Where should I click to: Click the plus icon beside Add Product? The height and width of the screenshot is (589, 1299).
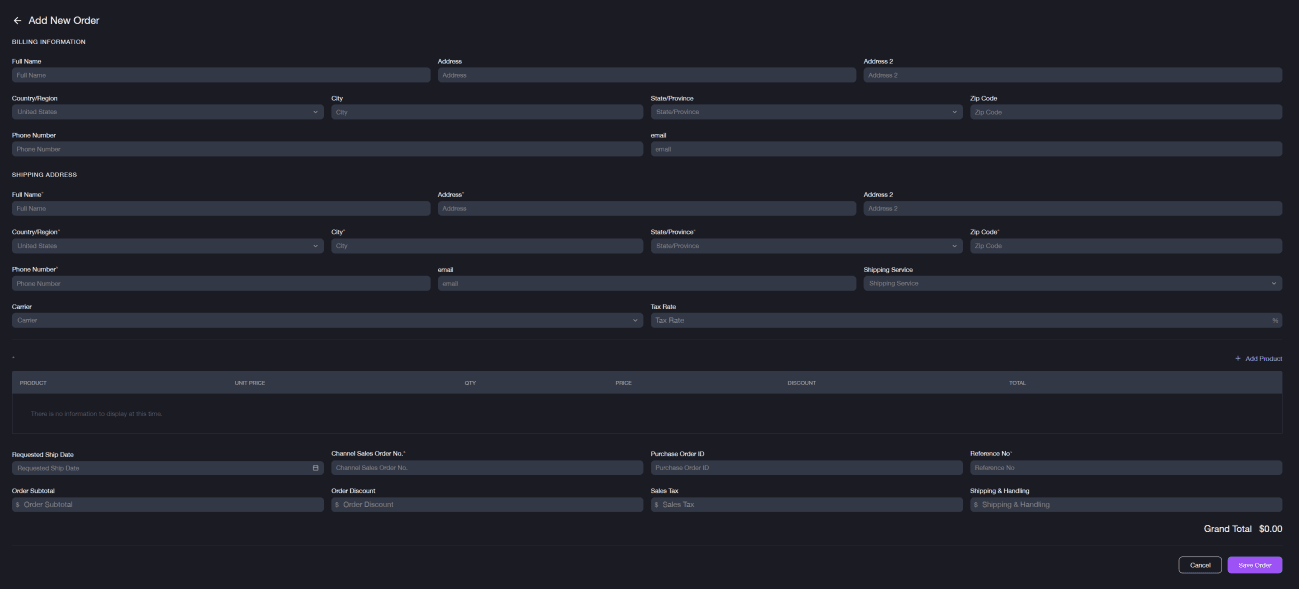(1237, 358)
